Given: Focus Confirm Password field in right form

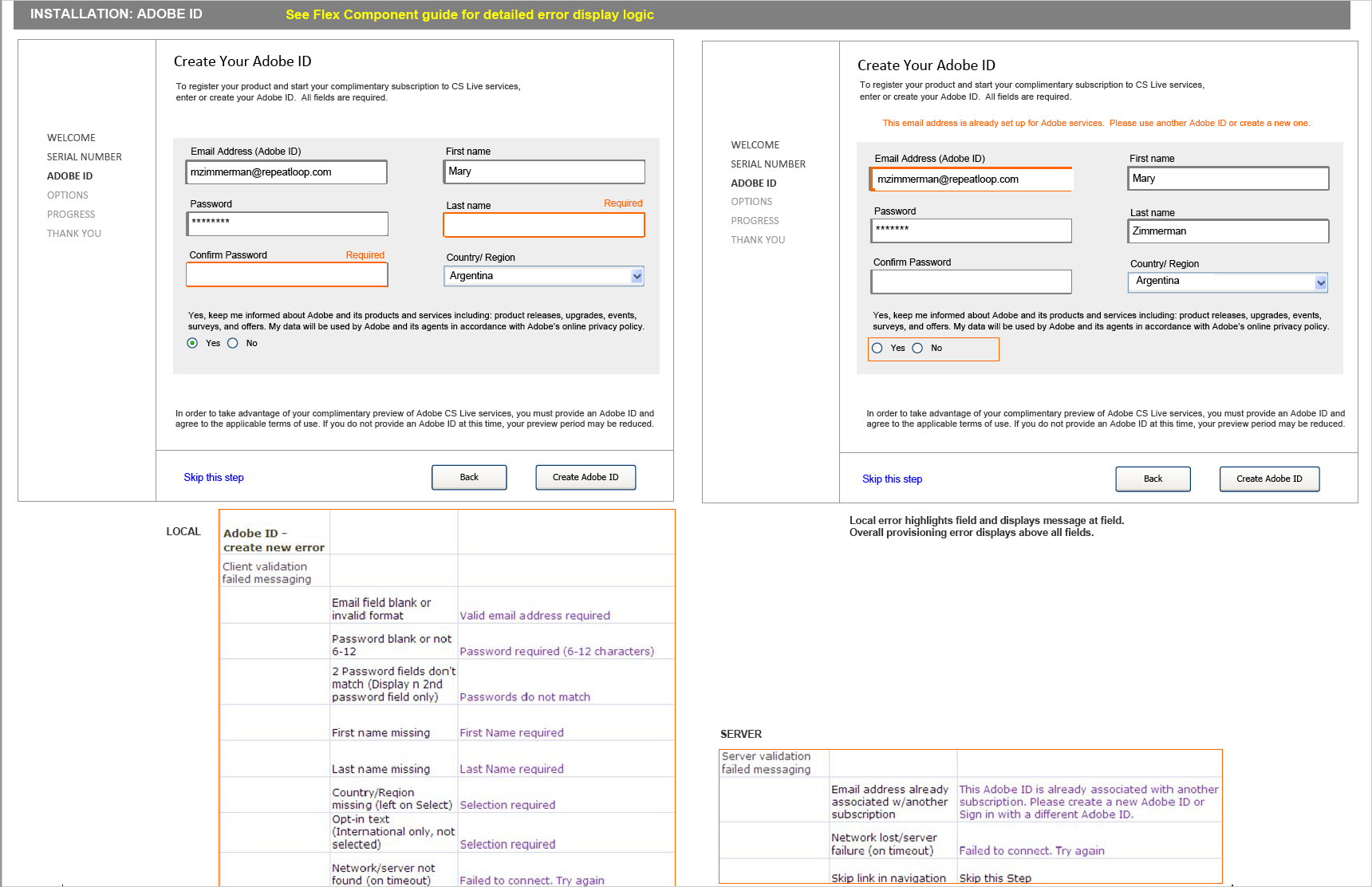Looking at the screenshot, I should 972,282.
